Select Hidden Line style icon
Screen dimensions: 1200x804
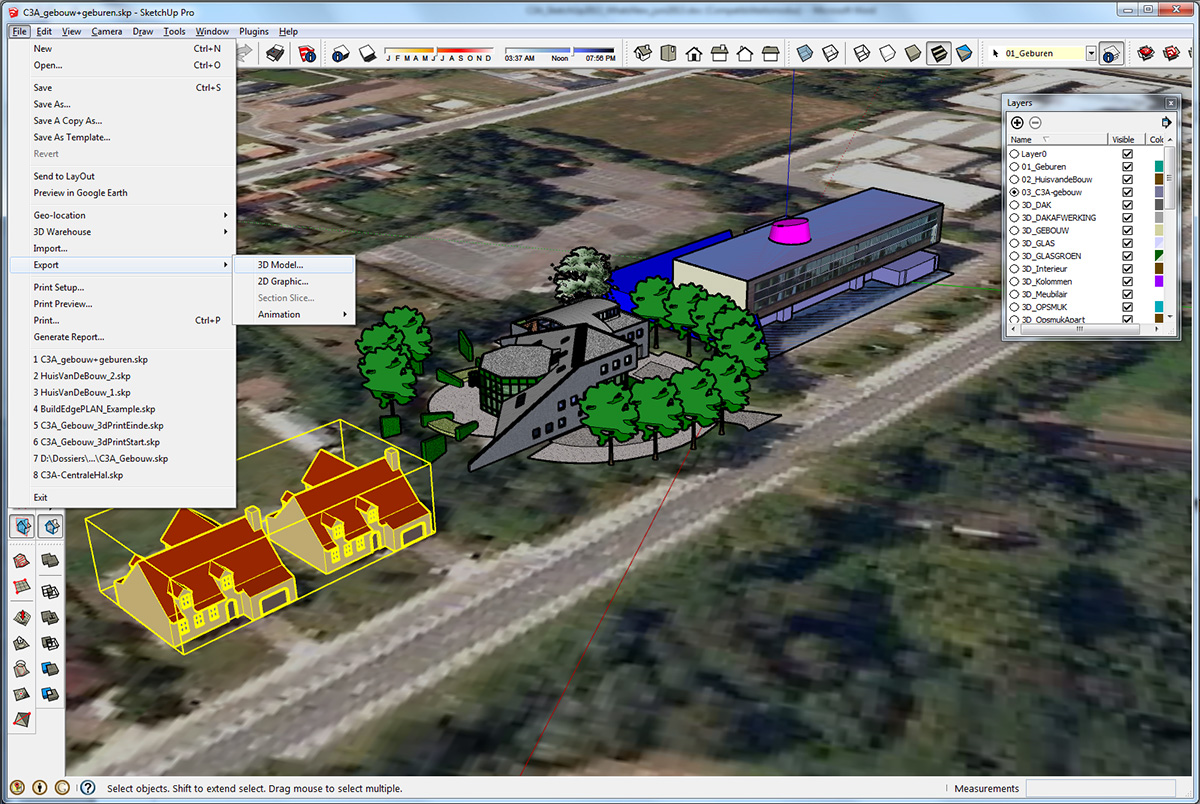point(886,53)
